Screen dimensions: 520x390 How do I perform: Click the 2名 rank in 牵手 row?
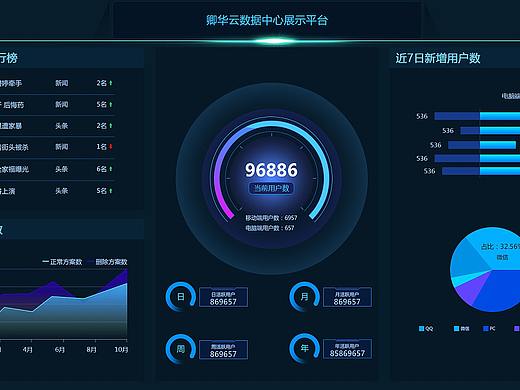[x=101, y=83]
